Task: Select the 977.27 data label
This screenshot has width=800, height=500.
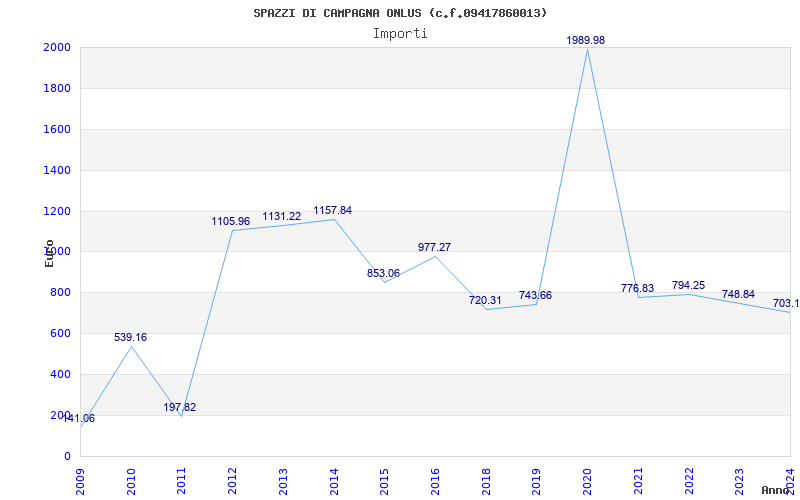Action: 434,247
